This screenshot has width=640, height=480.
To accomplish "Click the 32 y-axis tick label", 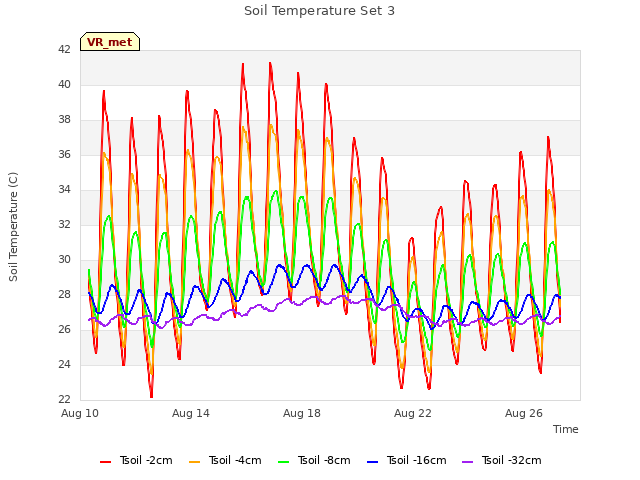I will point(64,224).
